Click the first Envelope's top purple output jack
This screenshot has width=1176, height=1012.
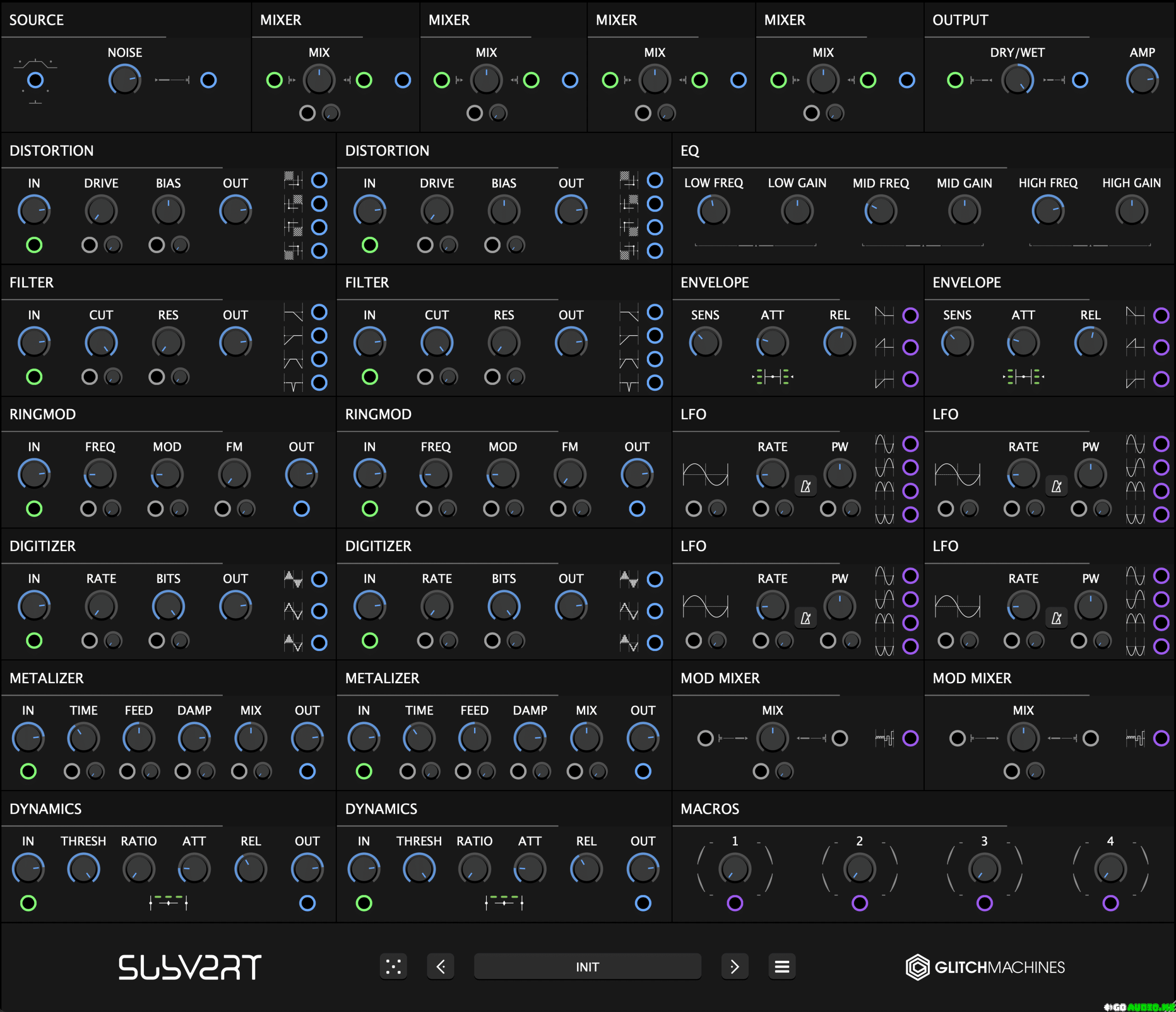910,315
